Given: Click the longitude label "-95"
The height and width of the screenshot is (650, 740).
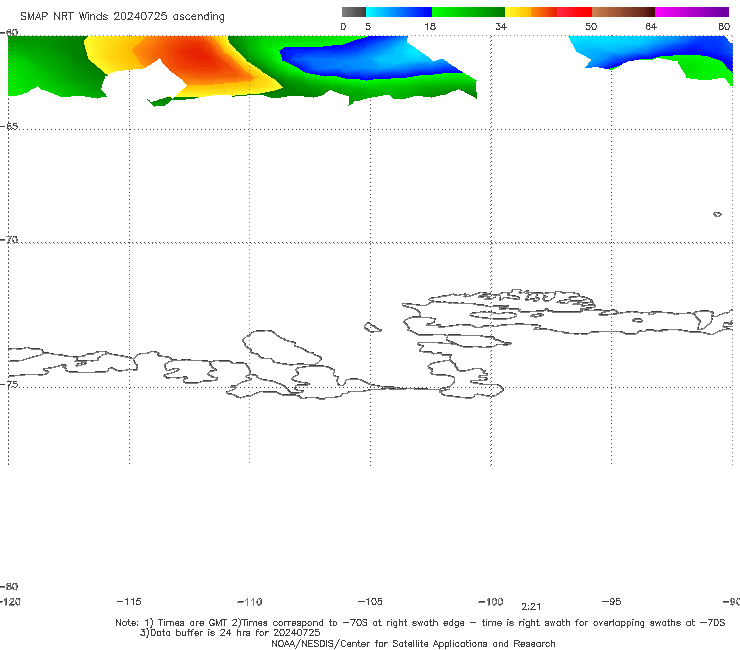Looking at the screenshot, I should point(612,602).
